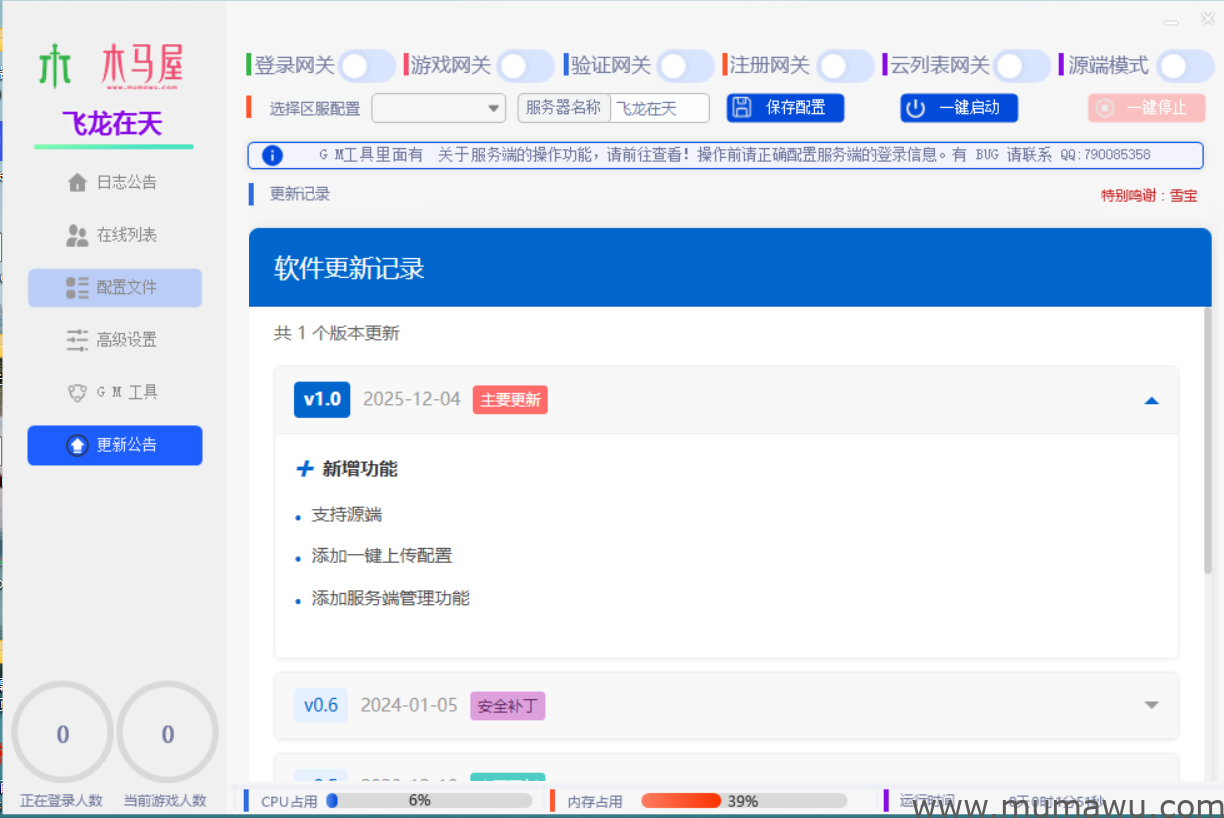Click the 服务器名称 input showing 飞龙在天
The height and width of the screenshot is (818, 1224).
pos(662,107)
